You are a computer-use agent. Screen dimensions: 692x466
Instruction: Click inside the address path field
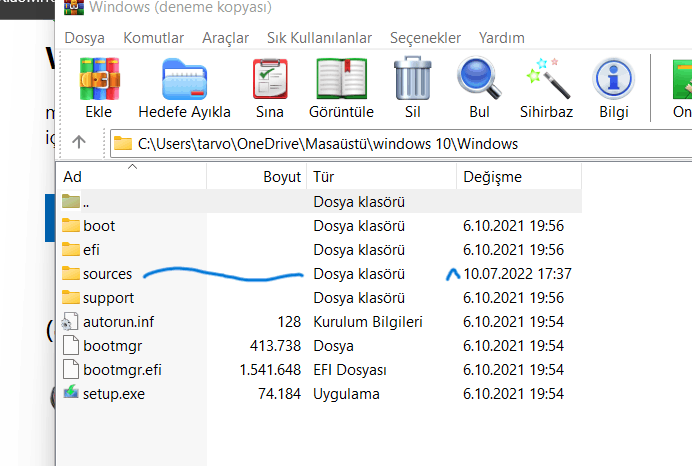(x=400, y=143)
